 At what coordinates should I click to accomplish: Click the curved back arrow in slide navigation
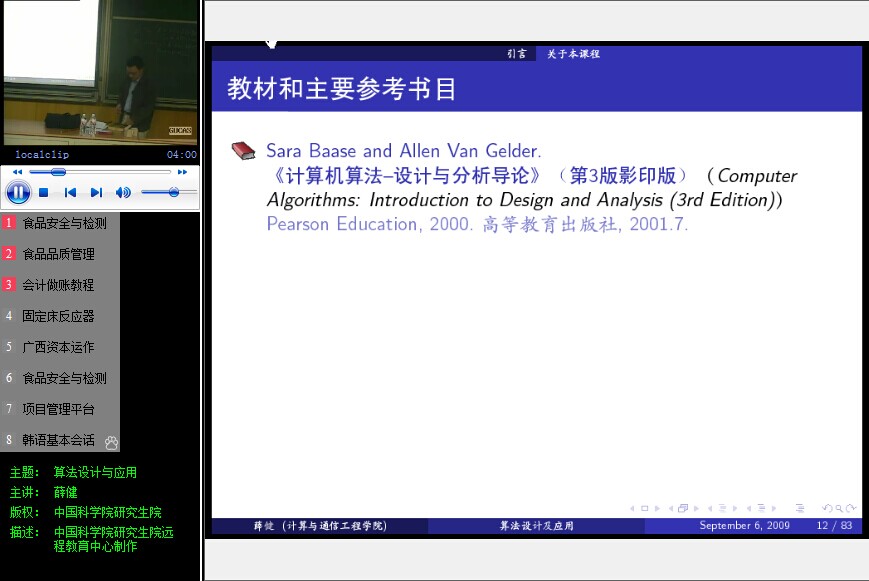click(827, 508)
